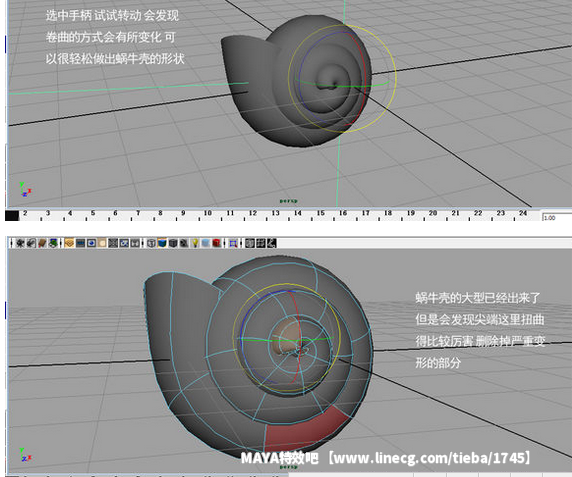Toggle the X-Ray display icon

pyautogui.click(x=250, y=243)
